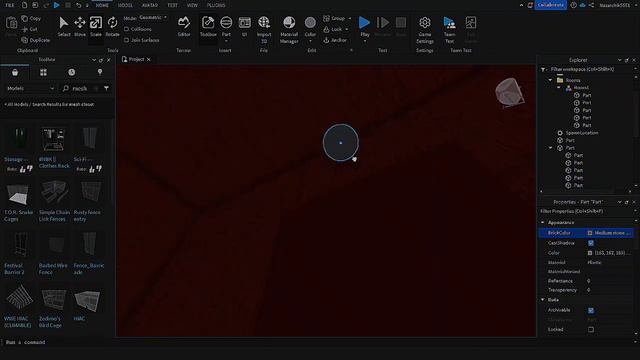Insert a Part from the ribbon
Screen dimensions: 640x360
(x=226, y=25)
